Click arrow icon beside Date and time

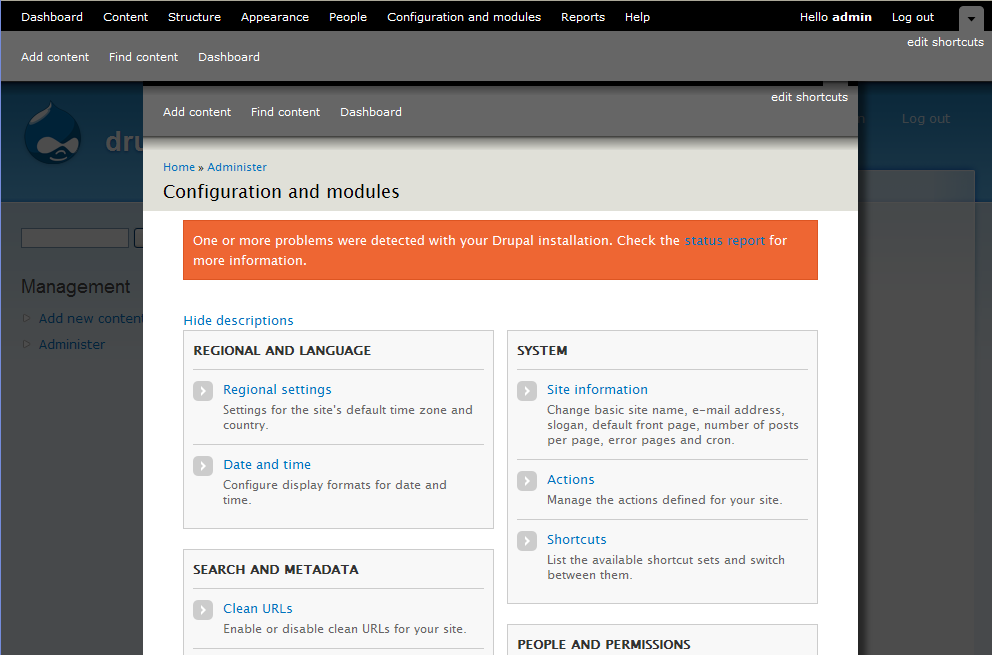[203, 466]
